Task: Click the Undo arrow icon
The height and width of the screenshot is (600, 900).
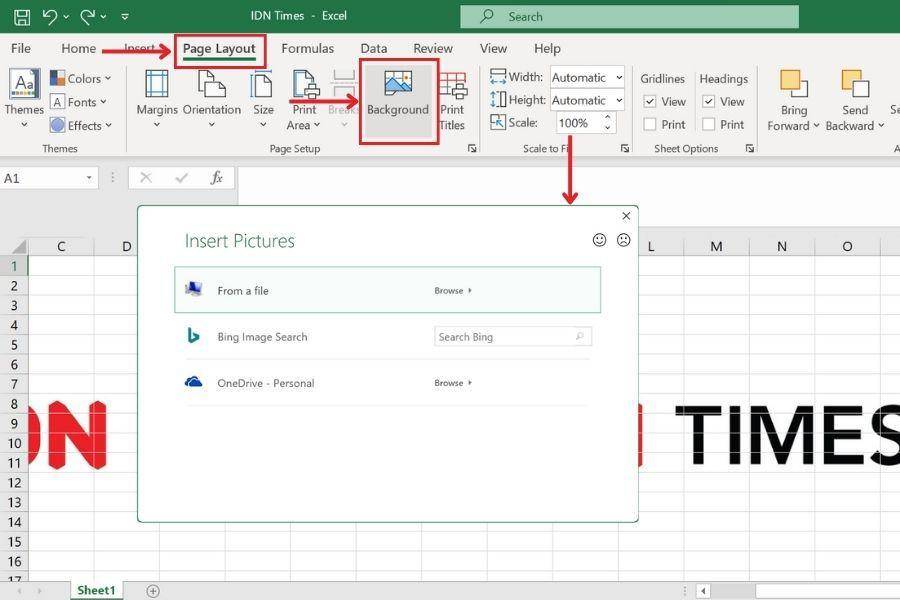Action: [x=50, y=17]
